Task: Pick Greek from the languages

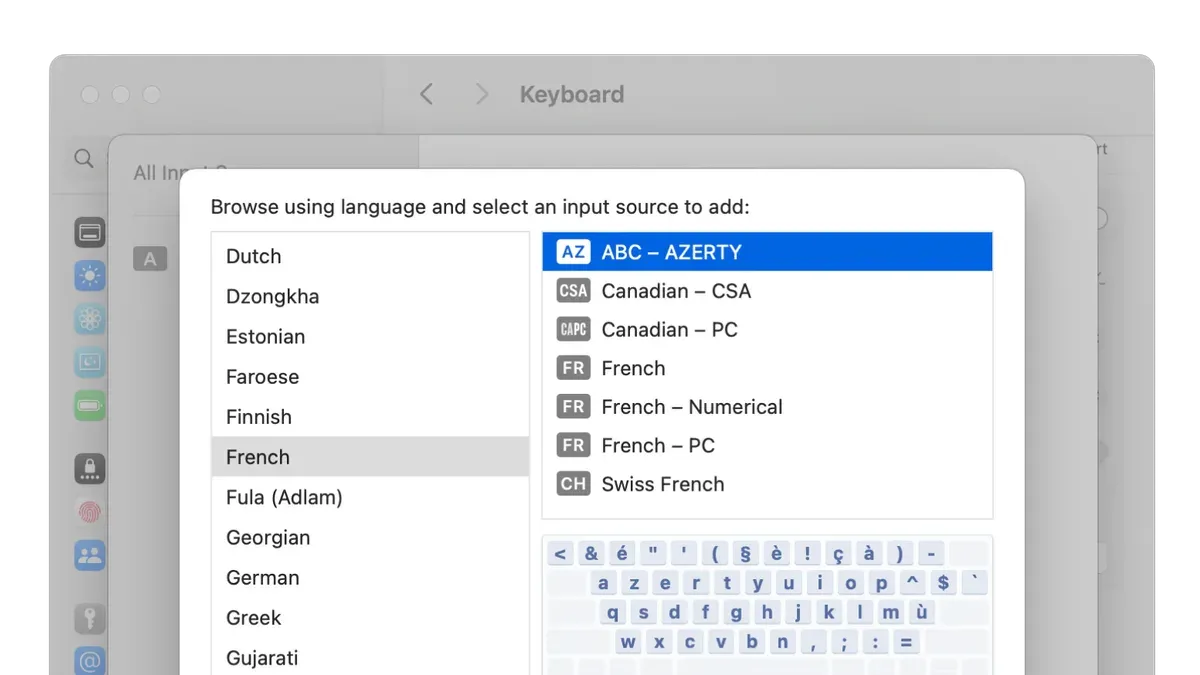Action: [x=370, y=618]
